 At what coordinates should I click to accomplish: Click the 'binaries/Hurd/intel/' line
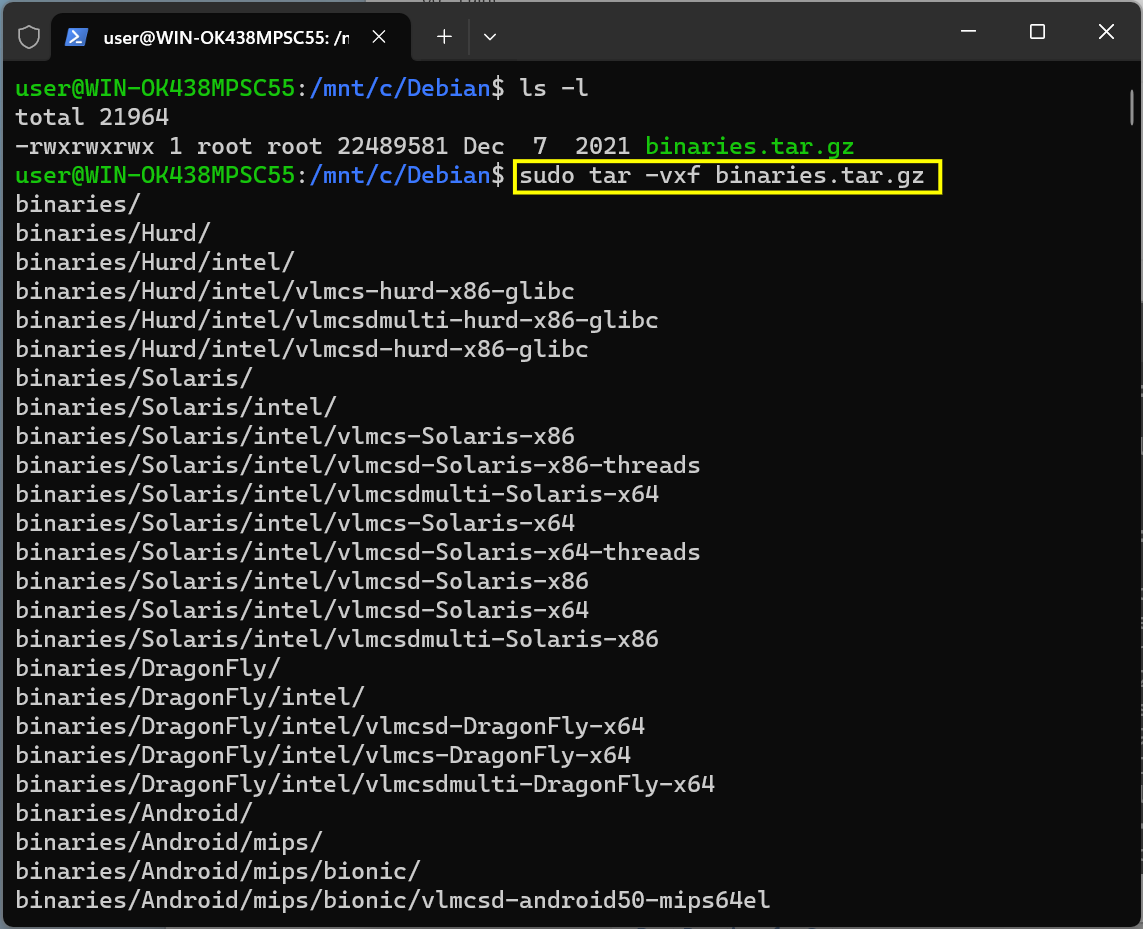[x=155, y=263]
